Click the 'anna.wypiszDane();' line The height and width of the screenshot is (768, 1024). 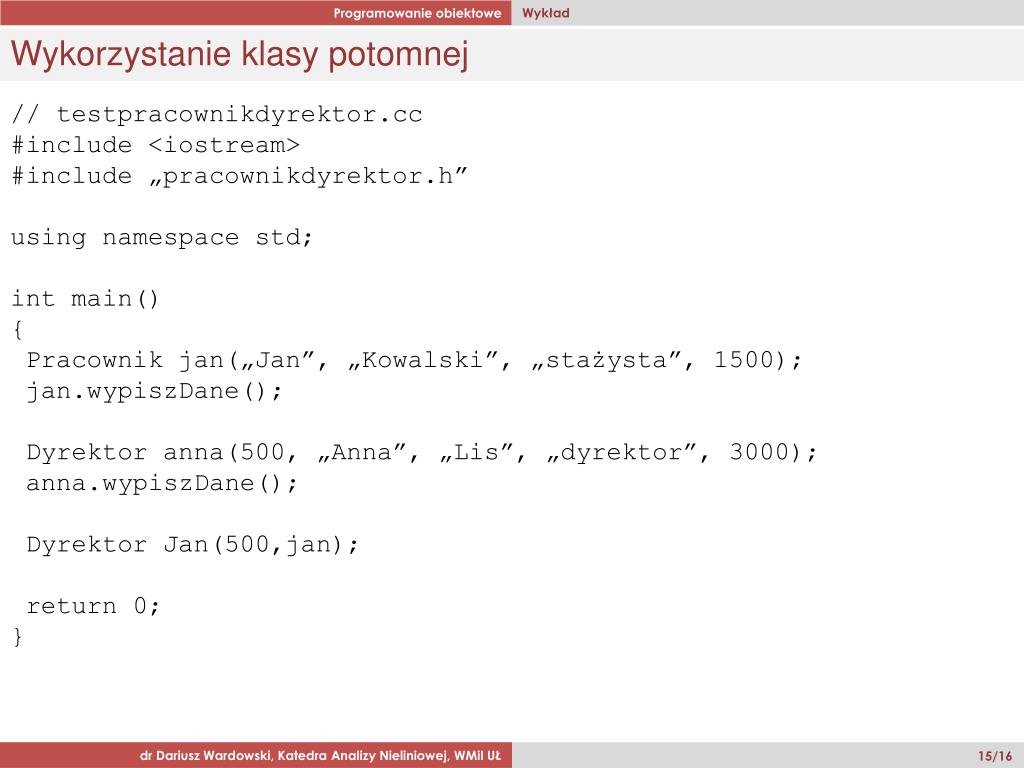tap(162, 483)
